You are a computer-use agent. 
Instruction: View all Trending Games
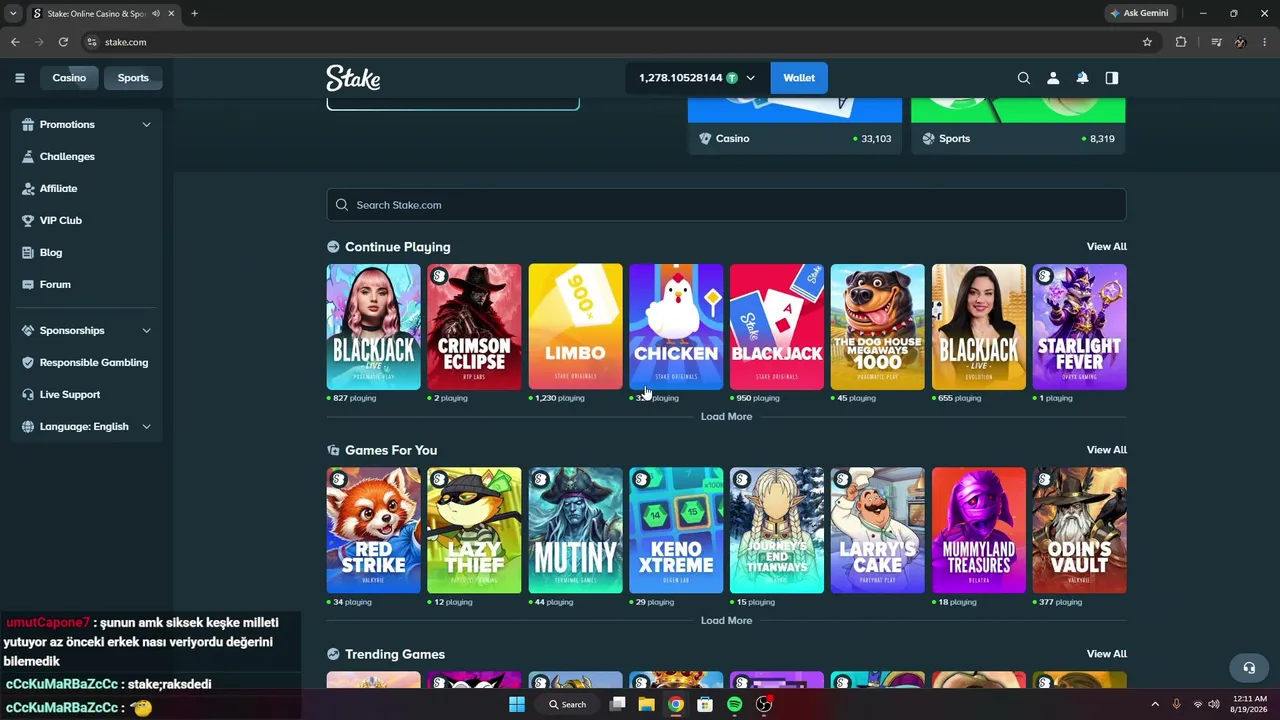pos(1106,654)
